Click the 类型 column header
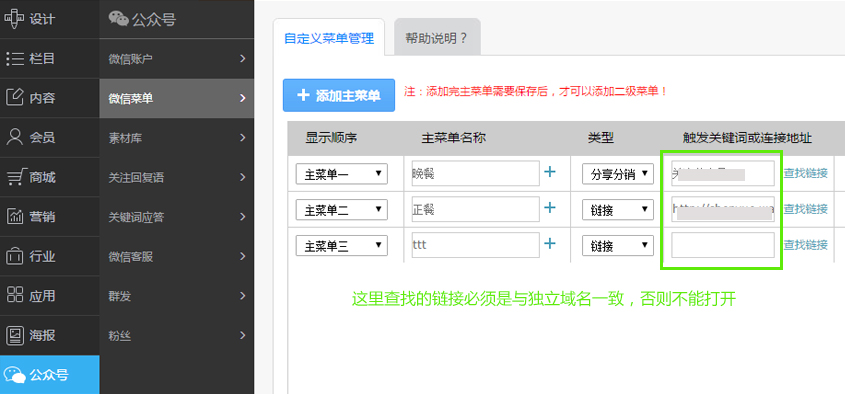This screenshot has height=394, width=845. click(600, 138)
